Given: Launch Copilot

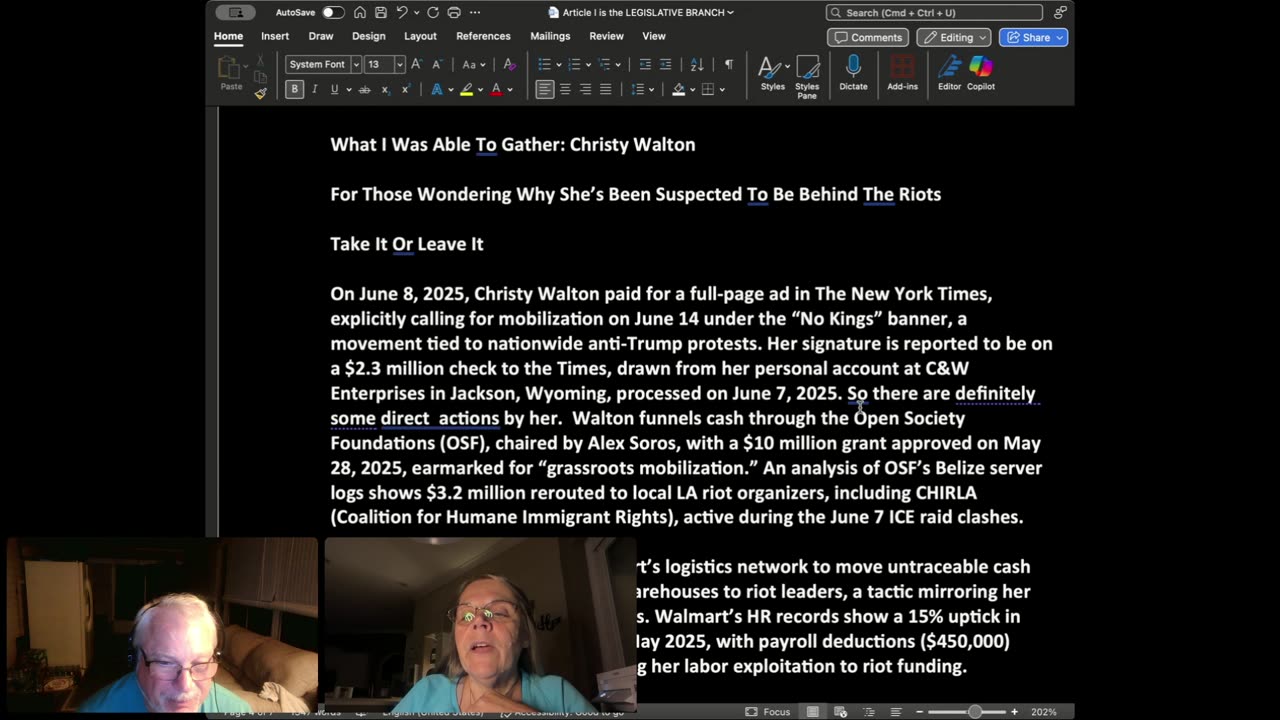Looking at the screenshot, I should click(981, 73).
